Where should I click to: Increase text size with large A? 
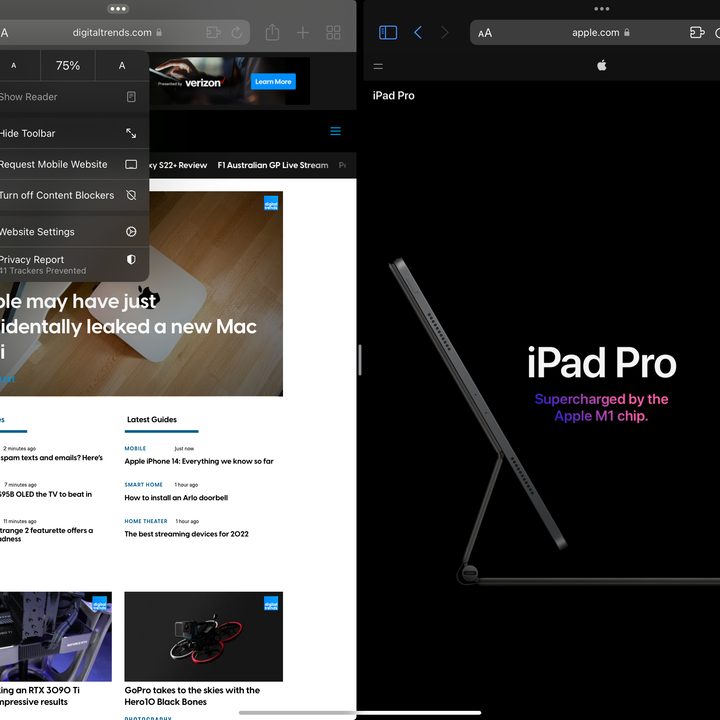122,65
